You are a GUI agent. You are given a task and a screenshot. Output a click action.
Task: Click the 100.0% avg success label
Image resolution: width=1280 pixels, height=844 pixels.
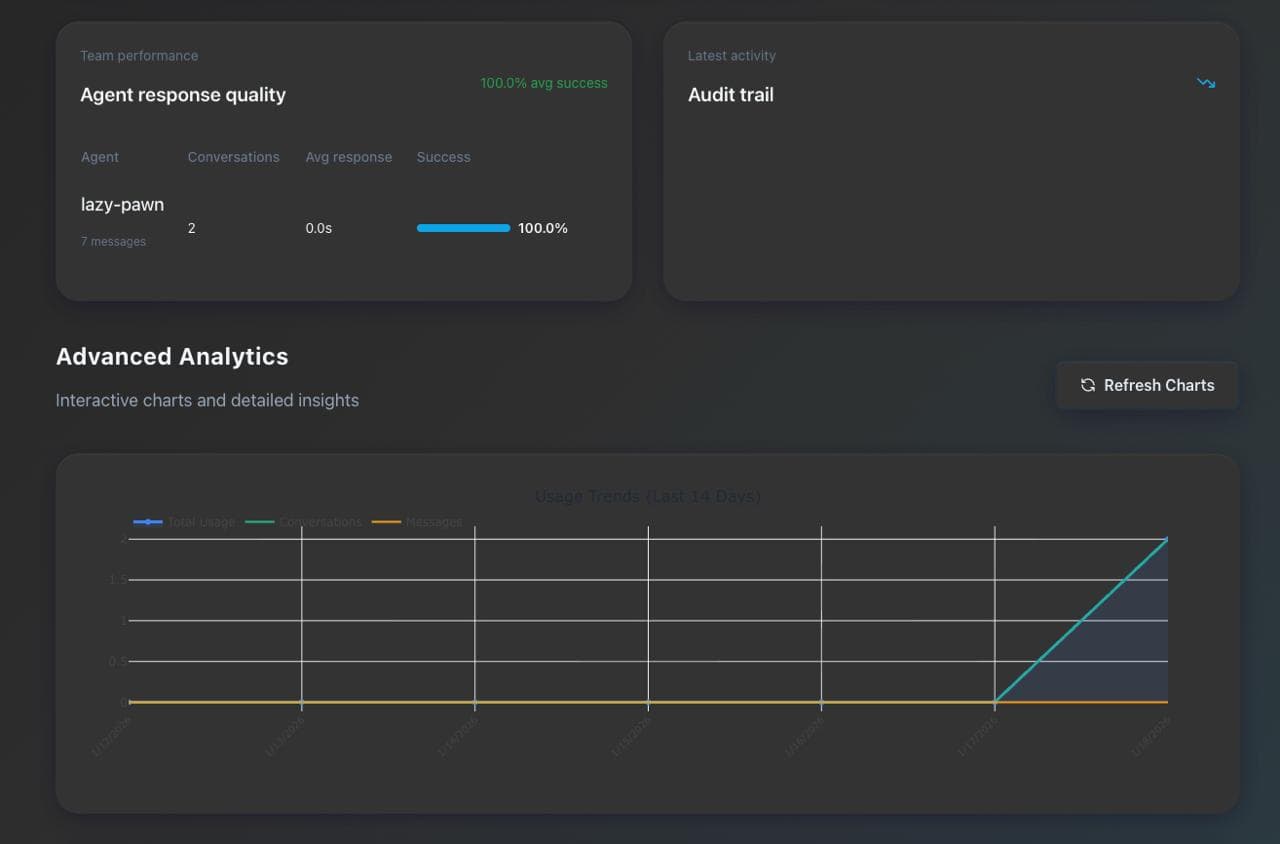[x=543, y=83]
